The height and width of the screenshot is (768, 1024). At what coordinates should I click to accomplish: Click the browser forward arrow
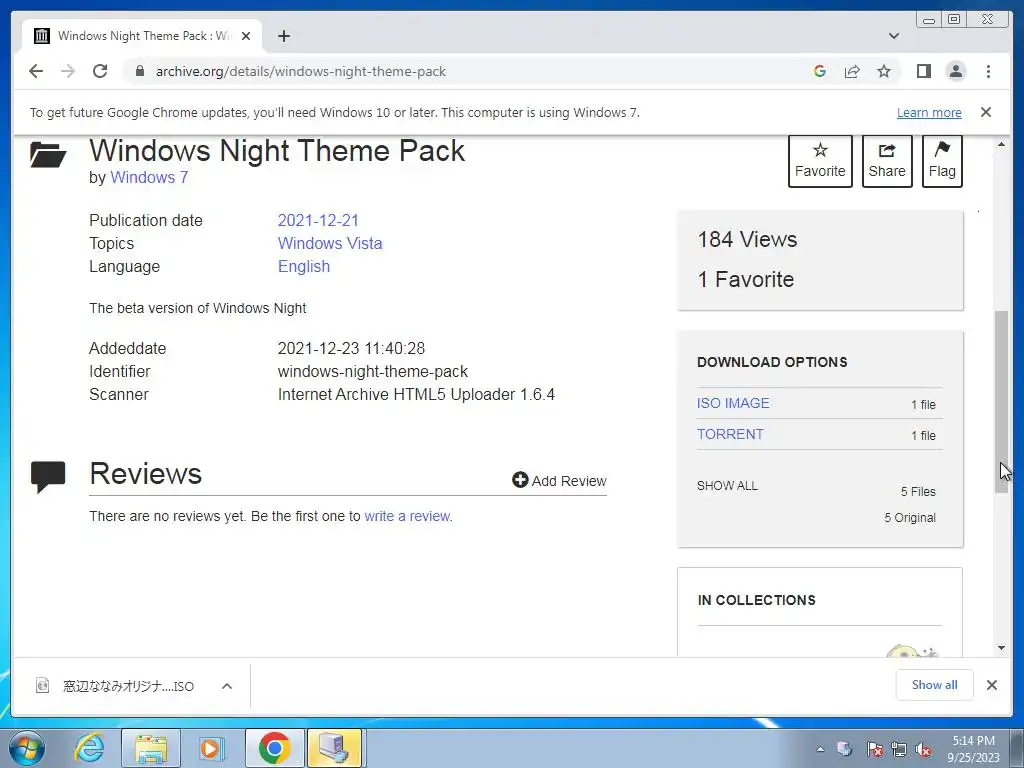(x=68, y=71)
